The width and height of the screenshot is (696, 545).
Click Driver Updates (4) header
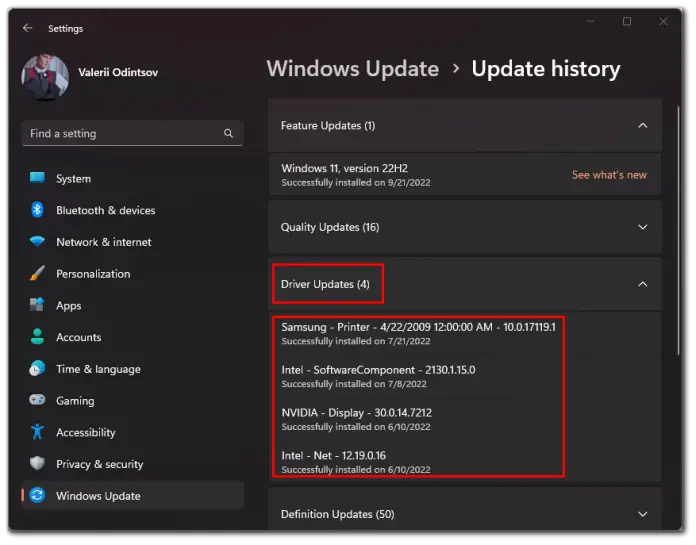465,284
